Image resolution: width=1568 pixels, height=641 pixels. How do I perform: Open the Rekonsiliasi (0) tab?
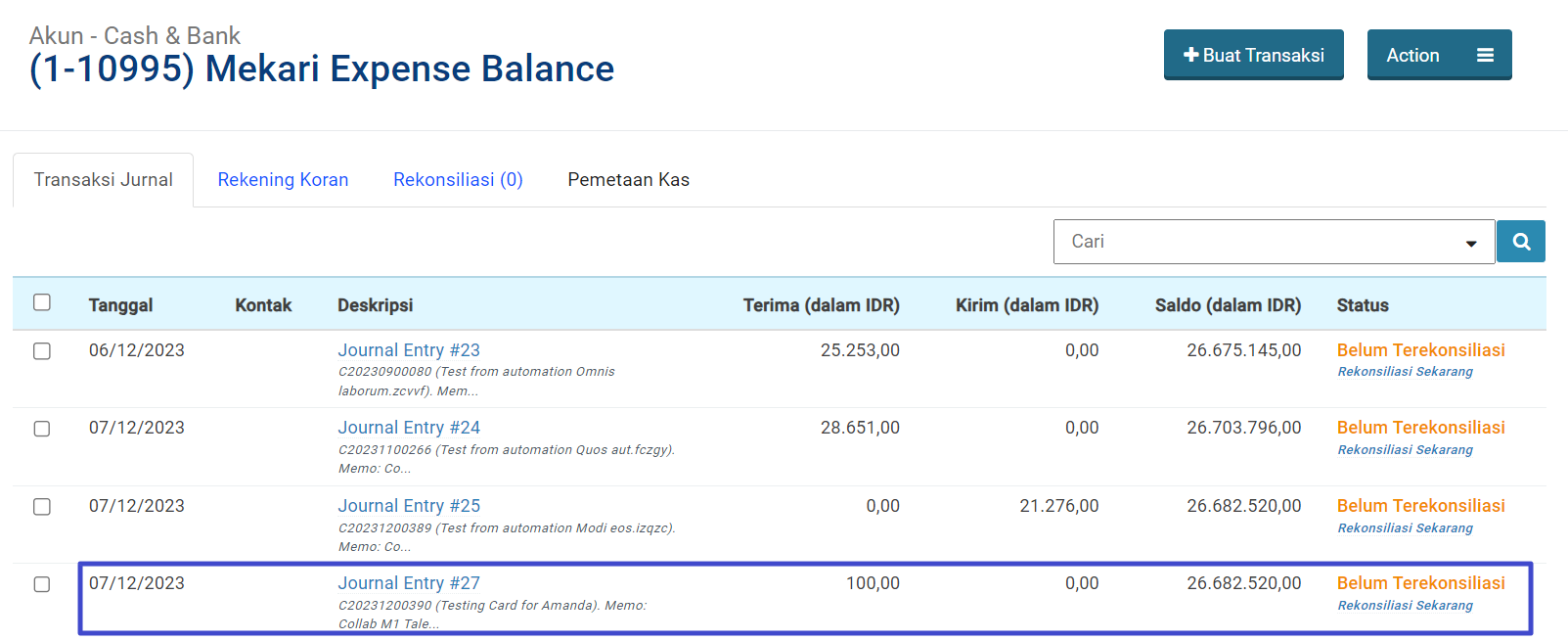pos(458,180)
